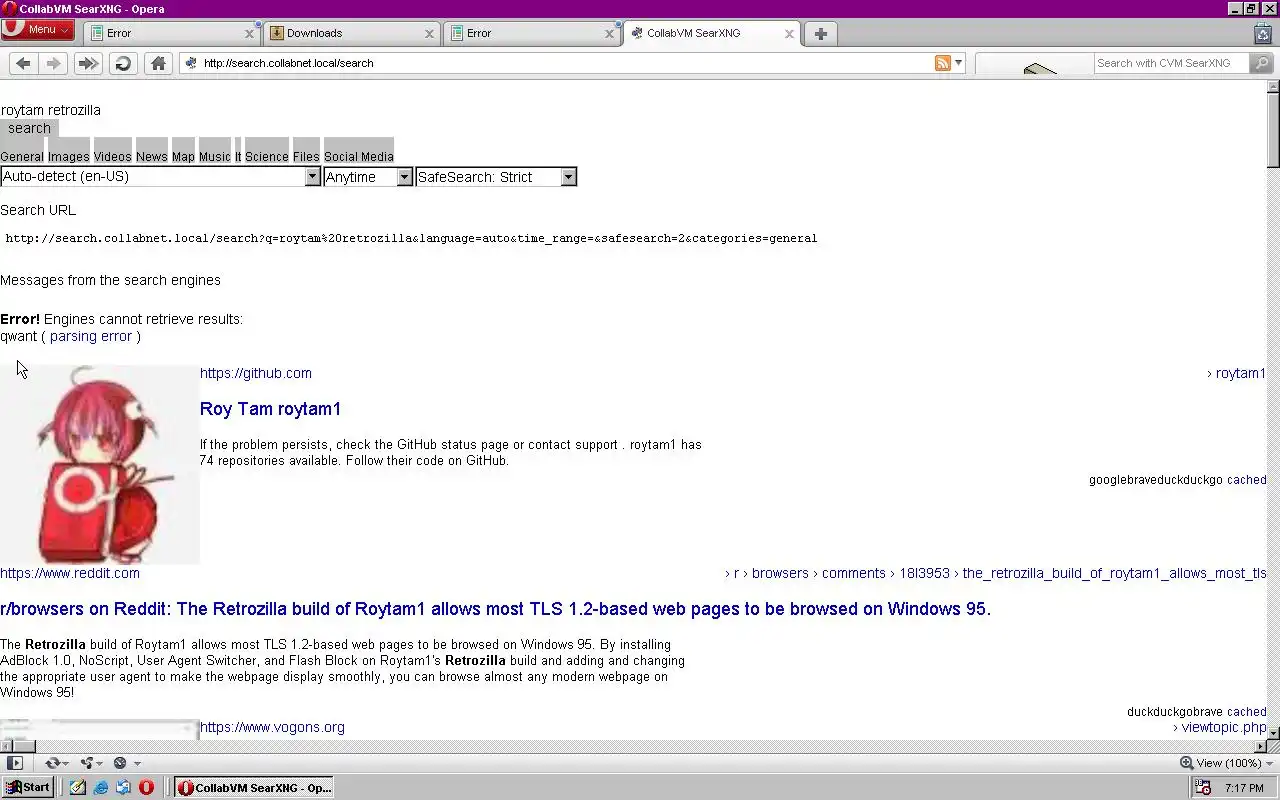The image size is (1280, 800).
Task: Click the gray search button
Action: (x=29, y=128)
